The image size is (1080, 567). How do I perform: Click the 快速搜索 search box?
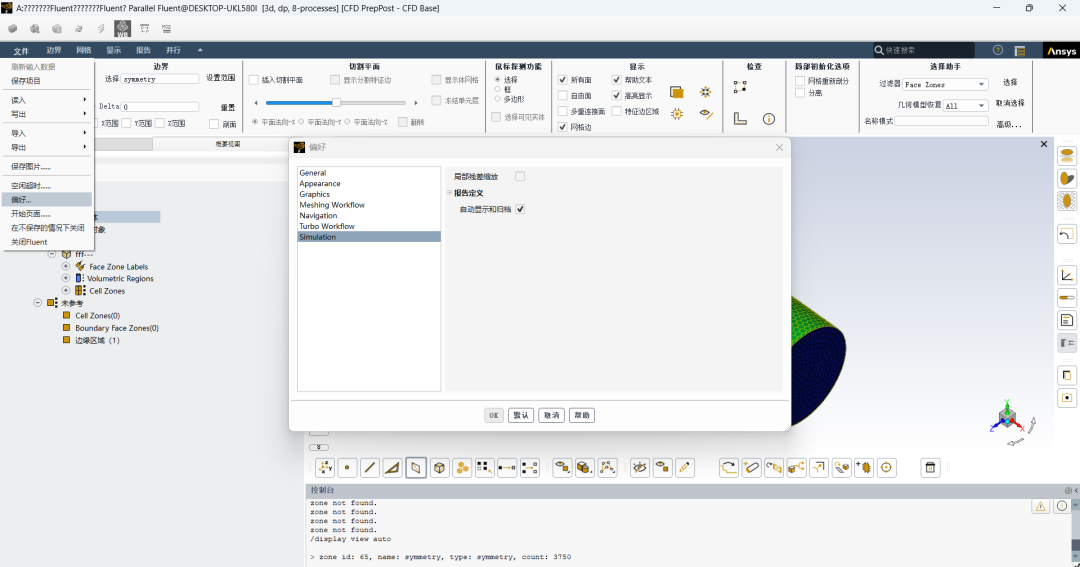point(924,50)
